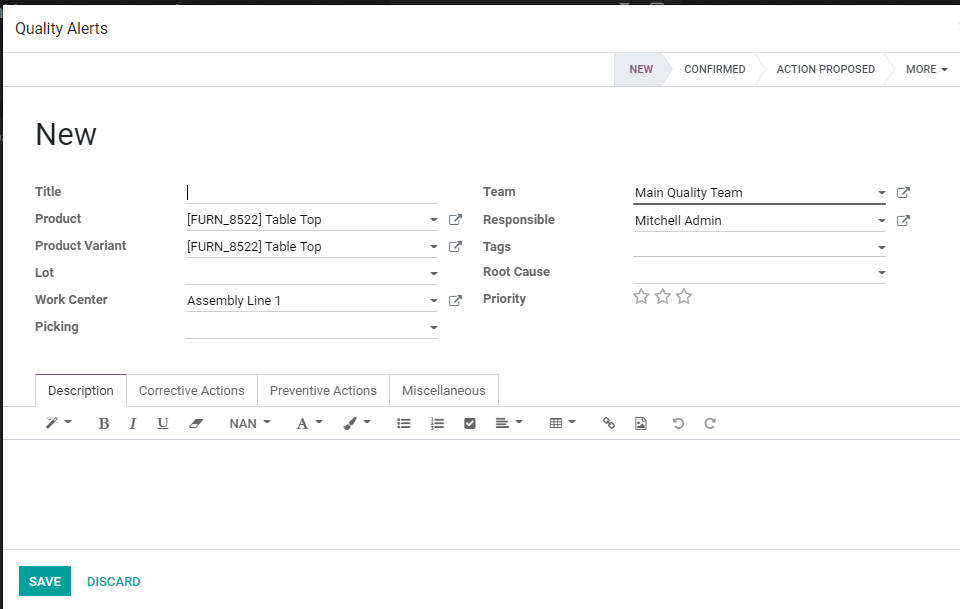This screenshot has height=609, width=960.
Task: Expand the Work Center dropdown
Action: (x=433, y=300)
